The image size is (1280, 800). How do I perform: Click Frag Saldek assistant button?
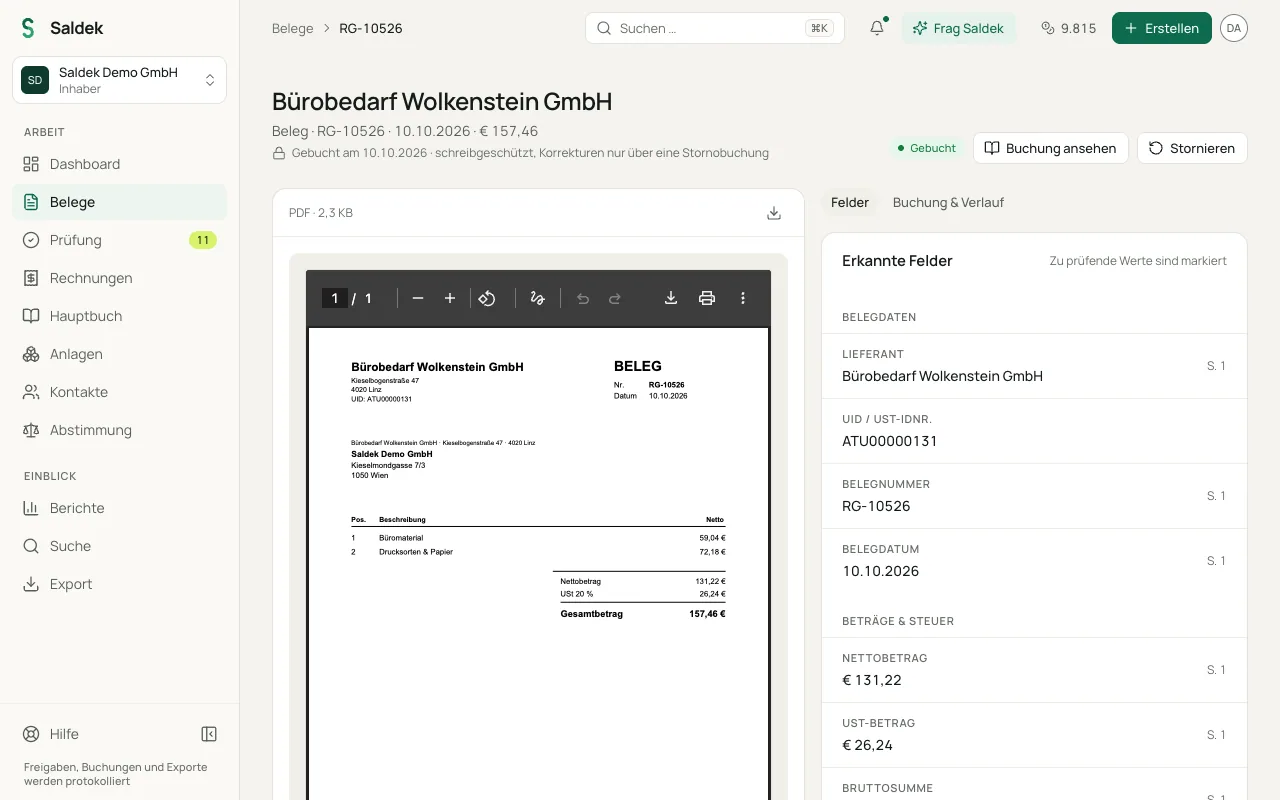pyautogui.click(x=959, y=28)
